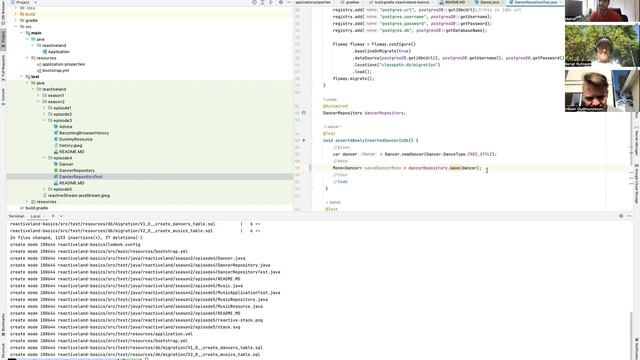Expand the episode2 package
This screenshot has height=360, width=640.
pyautogui.click(x=44, y=114)
